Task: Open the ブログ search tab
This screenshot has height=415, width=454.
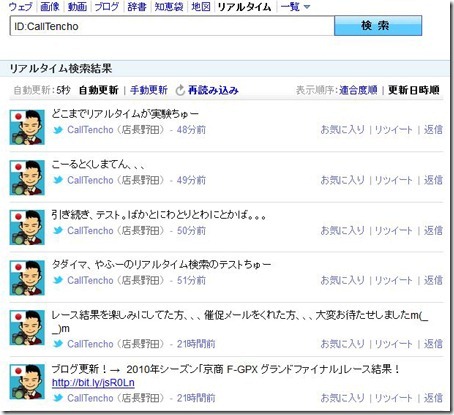Action: (107, 6)
